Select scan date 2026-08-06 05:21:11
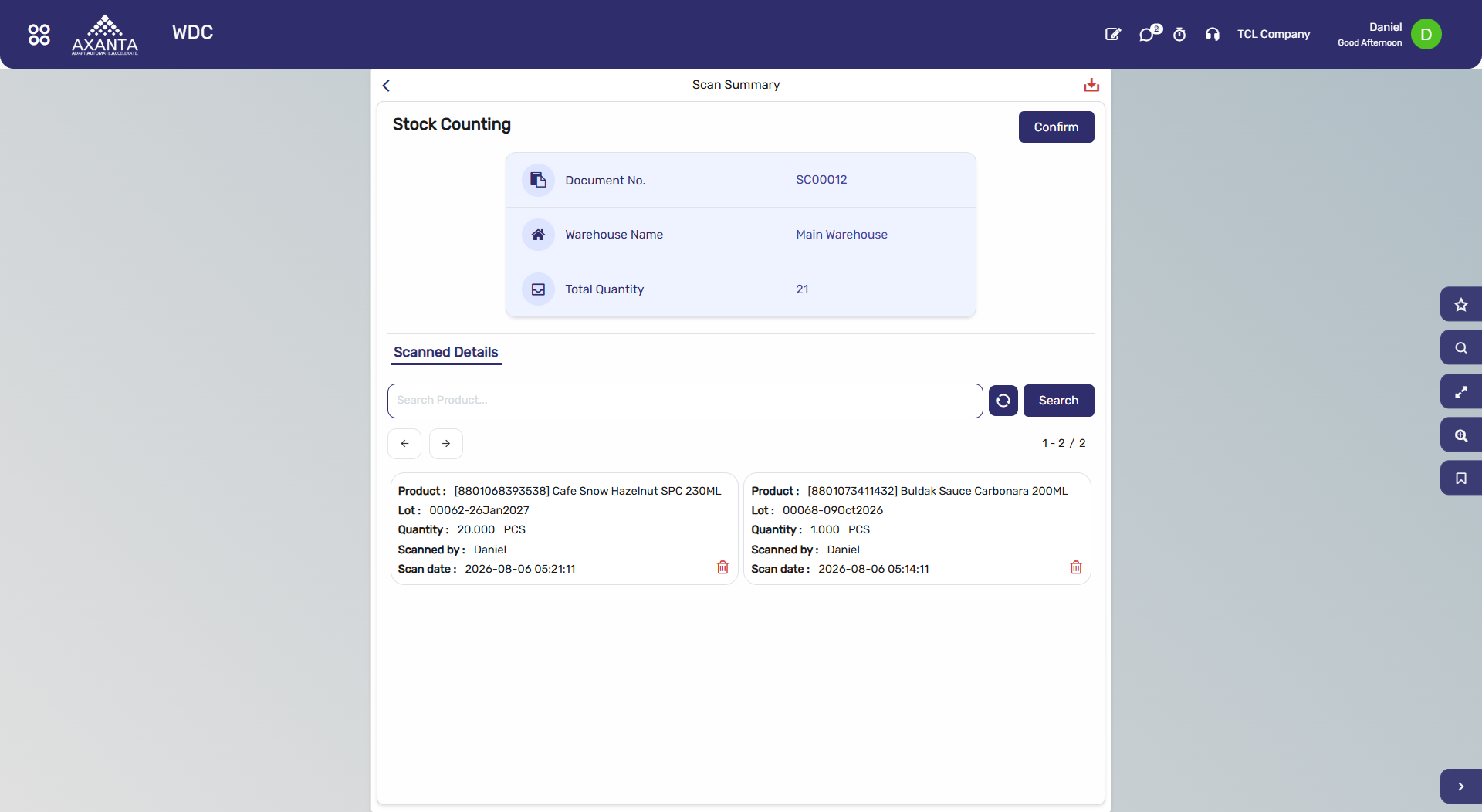 (520, 569)
